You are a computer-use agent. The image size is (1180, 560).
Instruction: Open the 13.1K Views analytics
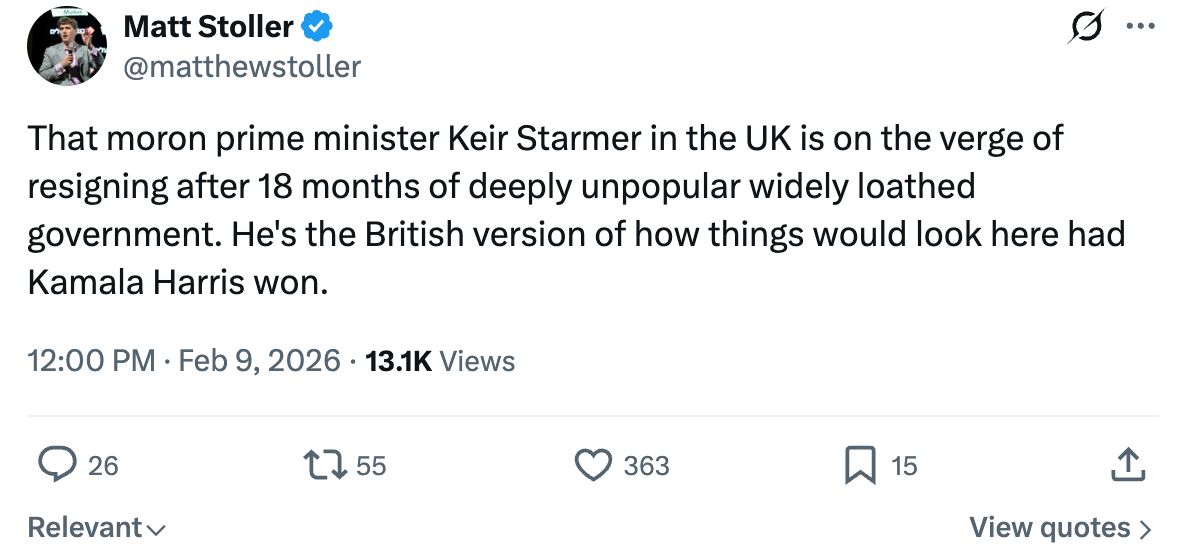(441, 361)
